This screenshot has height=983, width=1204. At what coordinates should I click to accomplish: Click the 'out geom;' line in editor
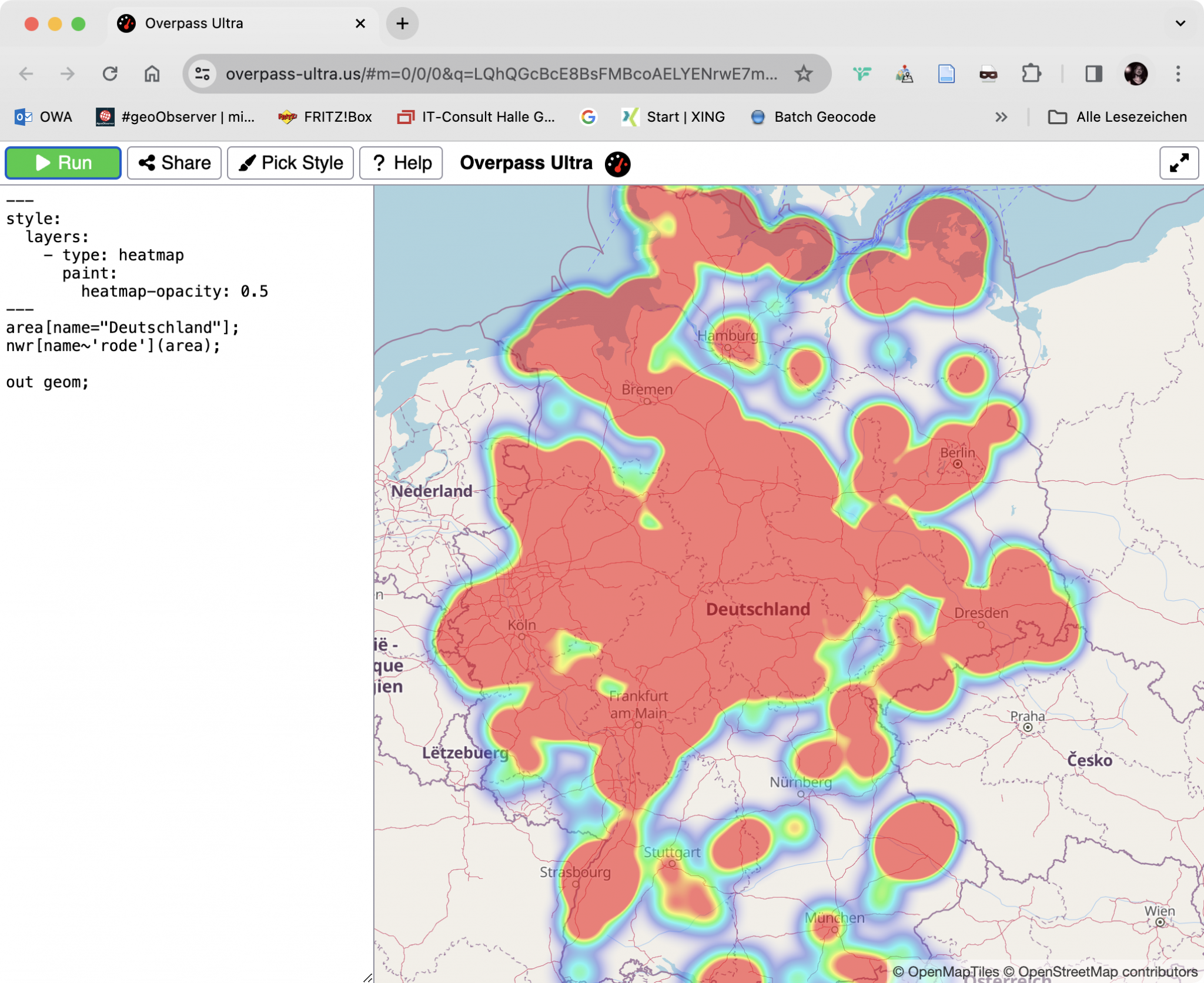coord(48,382)
